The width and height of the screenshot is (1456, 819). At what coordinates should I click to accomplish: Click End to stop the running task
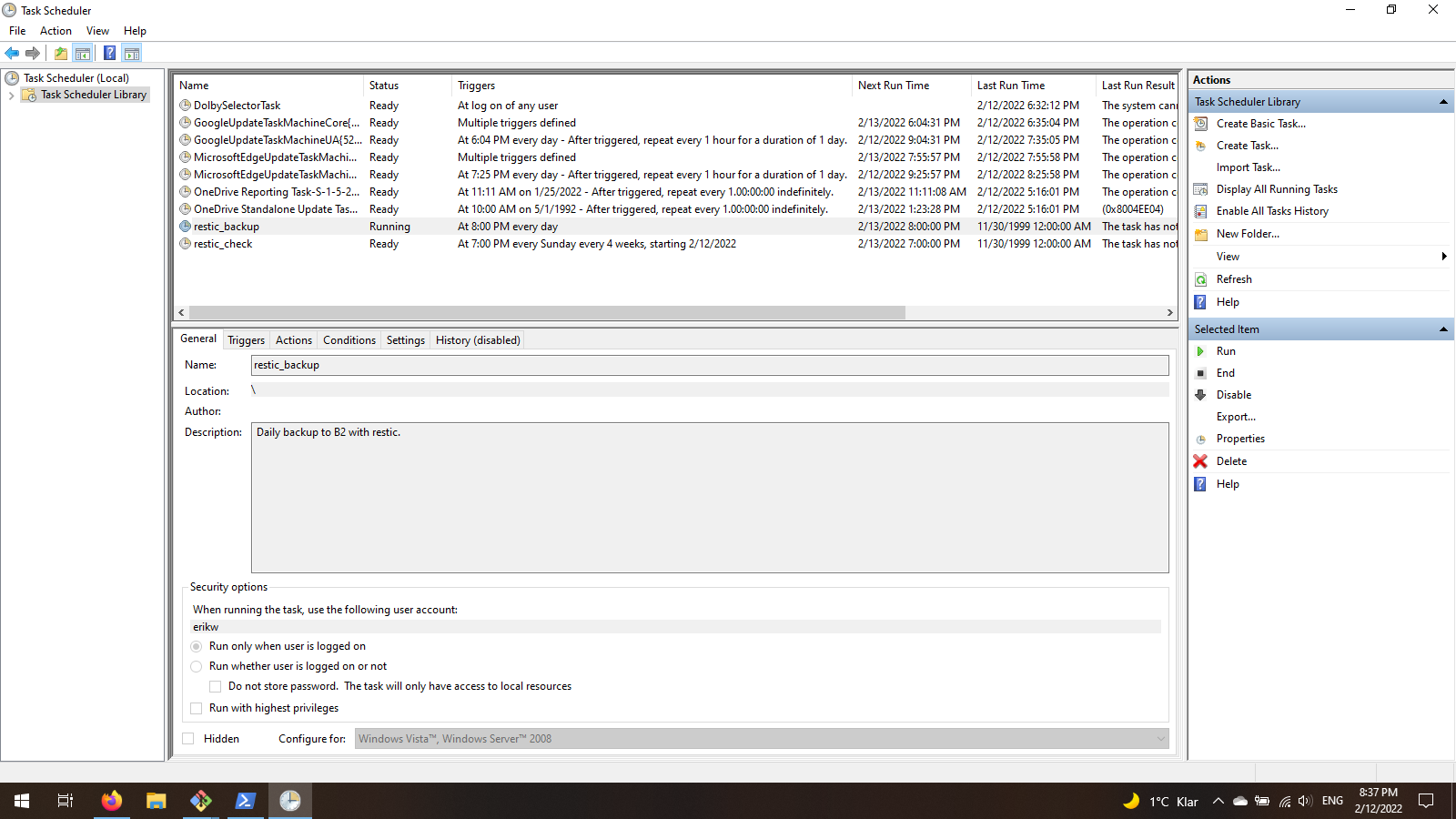pos(1225,372)
